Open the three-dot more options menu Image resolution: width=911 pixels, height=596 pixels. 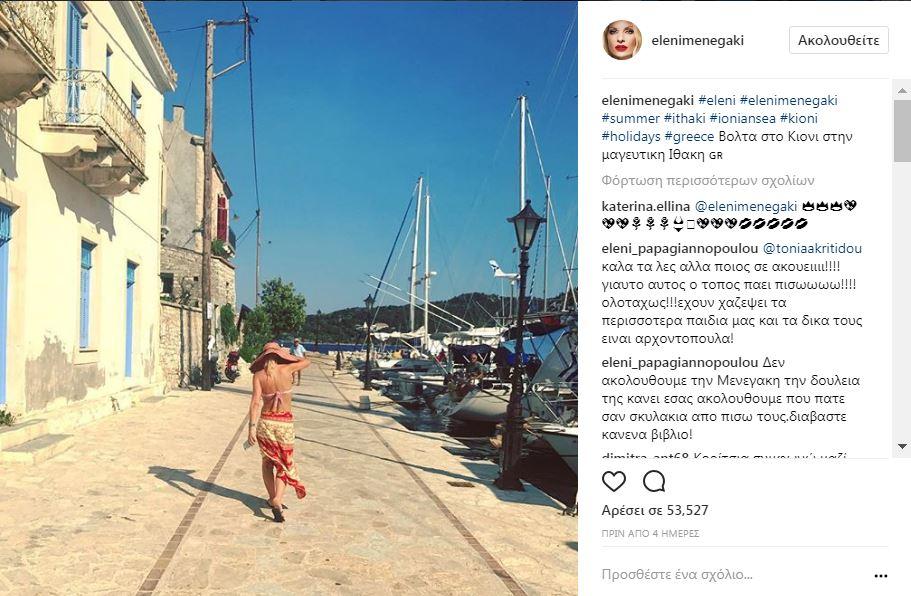(881, 576)
